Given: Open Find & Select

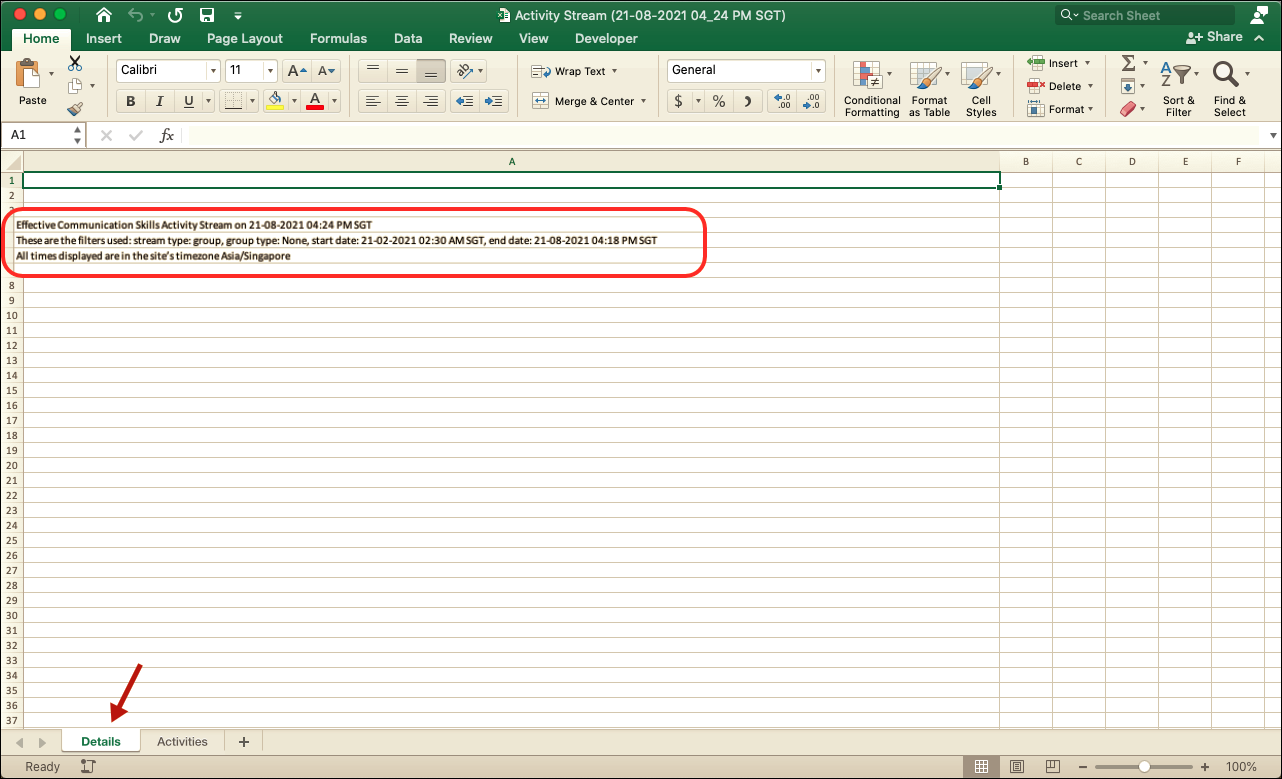Looking at the screenshot, I should click(1230, 88).
